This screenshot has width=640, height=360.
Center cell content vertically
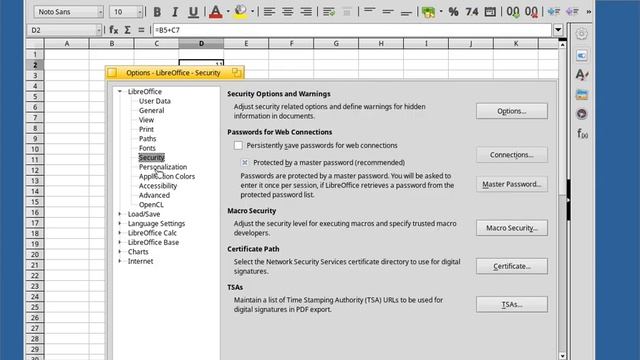coord(388,12)
